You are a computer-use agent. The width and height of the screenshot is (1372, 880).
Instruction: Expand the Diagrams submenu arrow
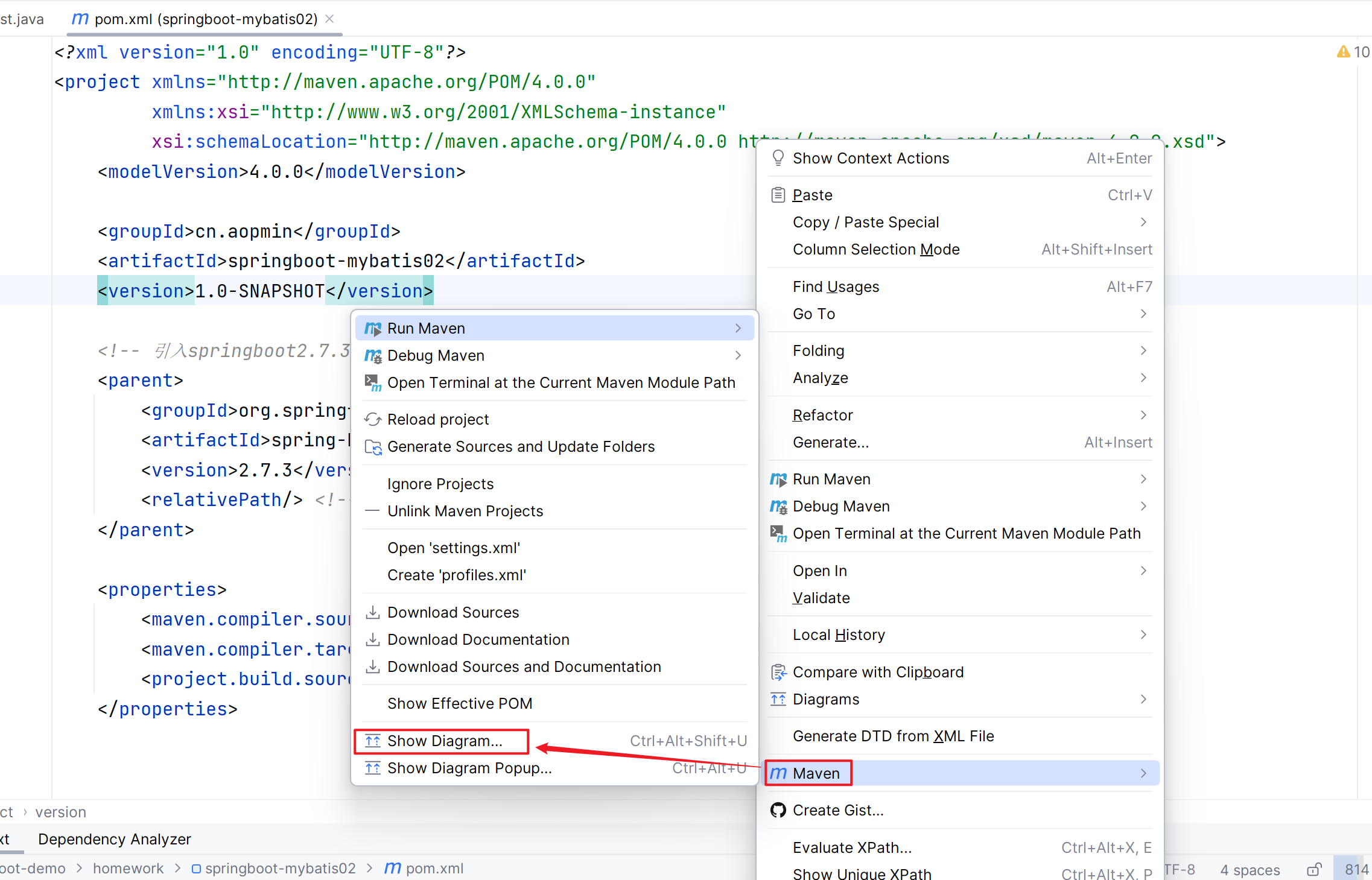coord(1143,700)
